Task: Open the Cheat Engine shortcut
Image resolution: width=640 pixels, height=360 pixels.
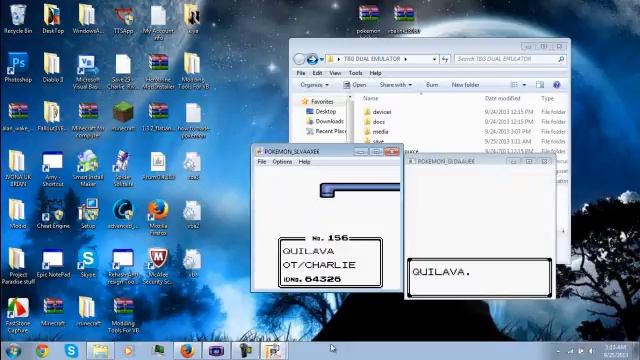Action: (x=53, y=214)
